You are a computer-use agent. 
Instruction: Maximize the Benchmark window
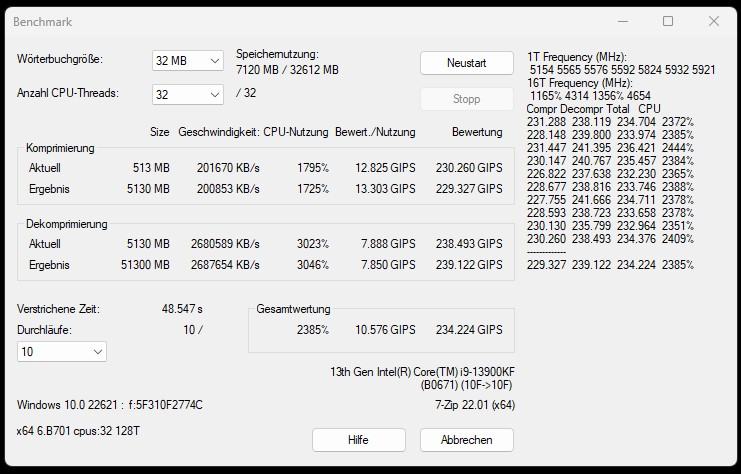click(x=668, y=21)
